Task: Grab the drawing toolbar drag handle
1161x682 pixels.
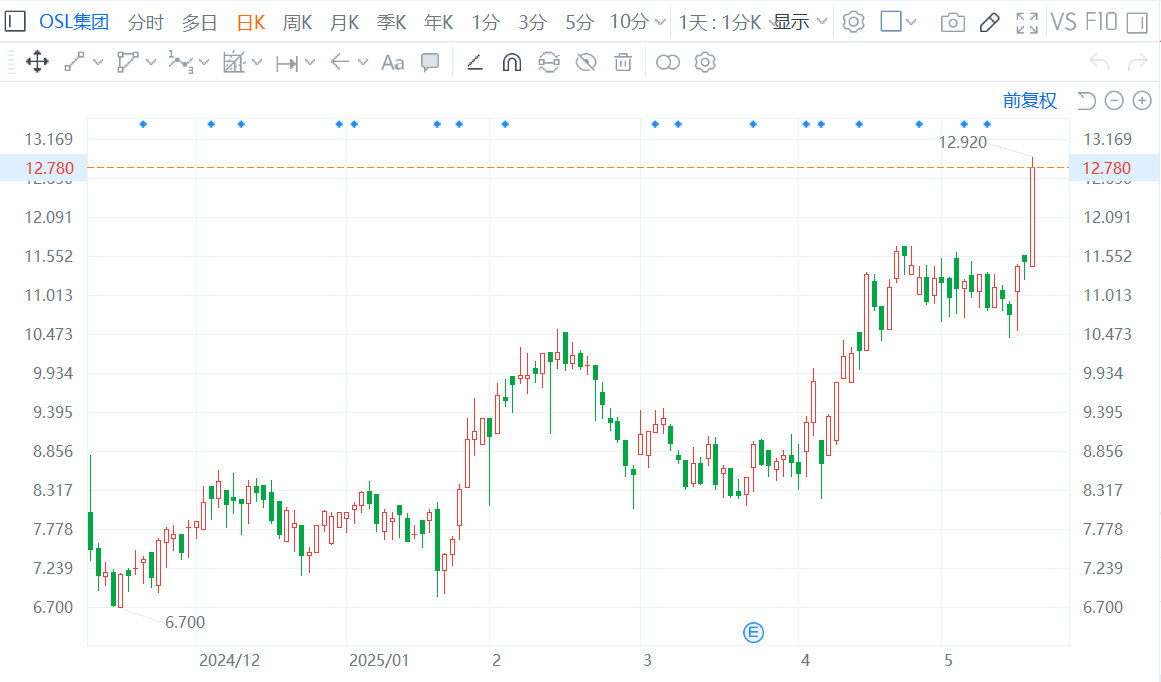Action: coord(10,62)
